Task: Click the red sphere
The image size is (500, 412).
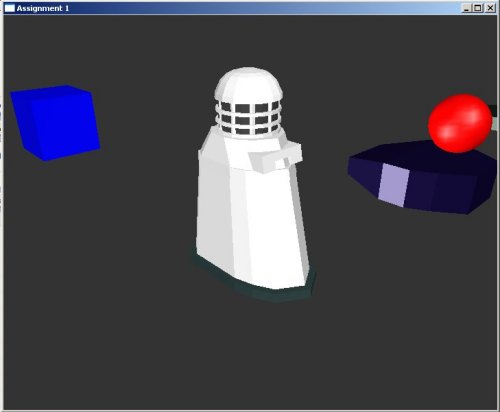Action: point(460,123)
